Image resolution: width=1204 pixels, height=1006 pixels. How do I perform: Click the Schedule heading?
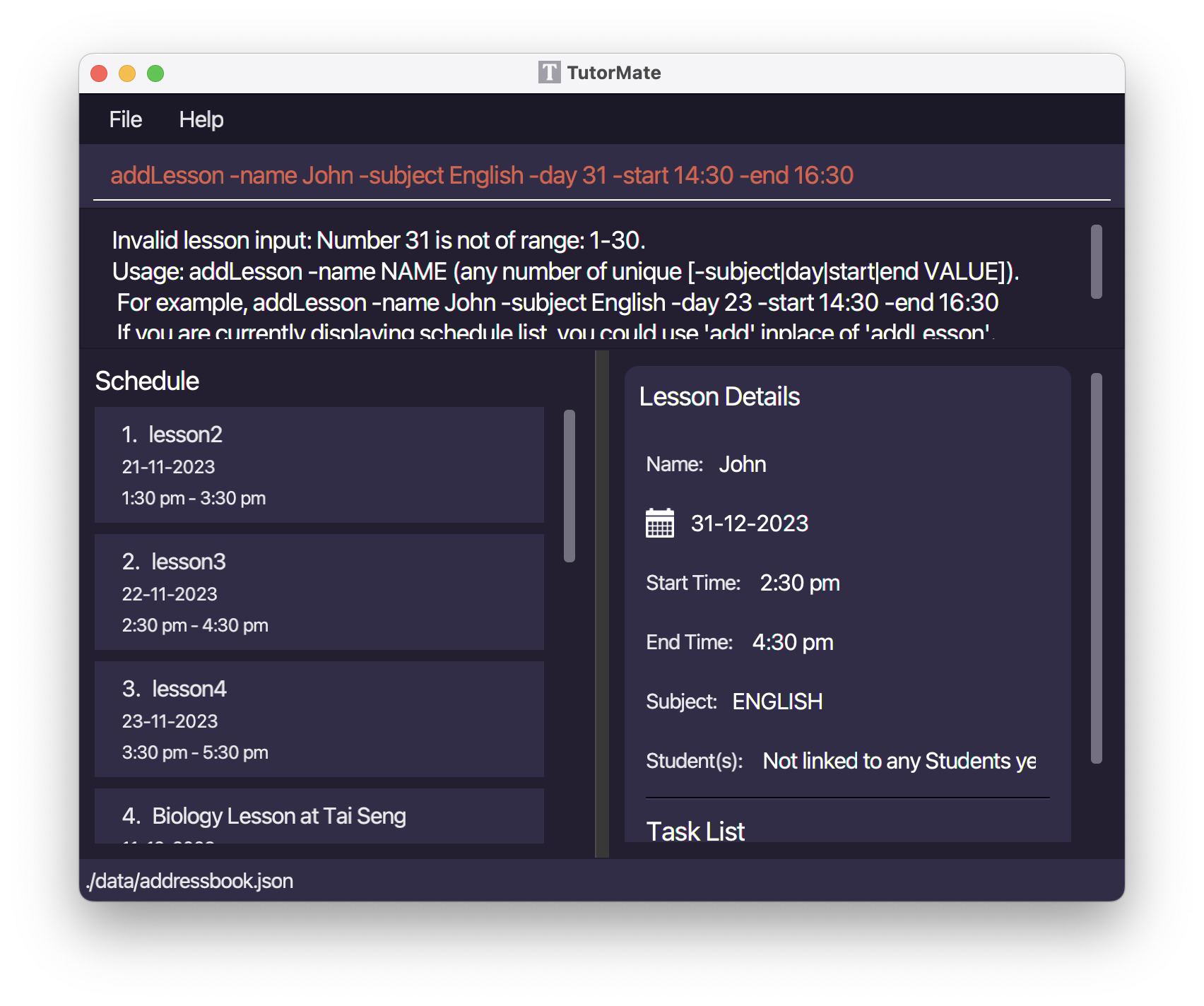click(x=147, y=381)
